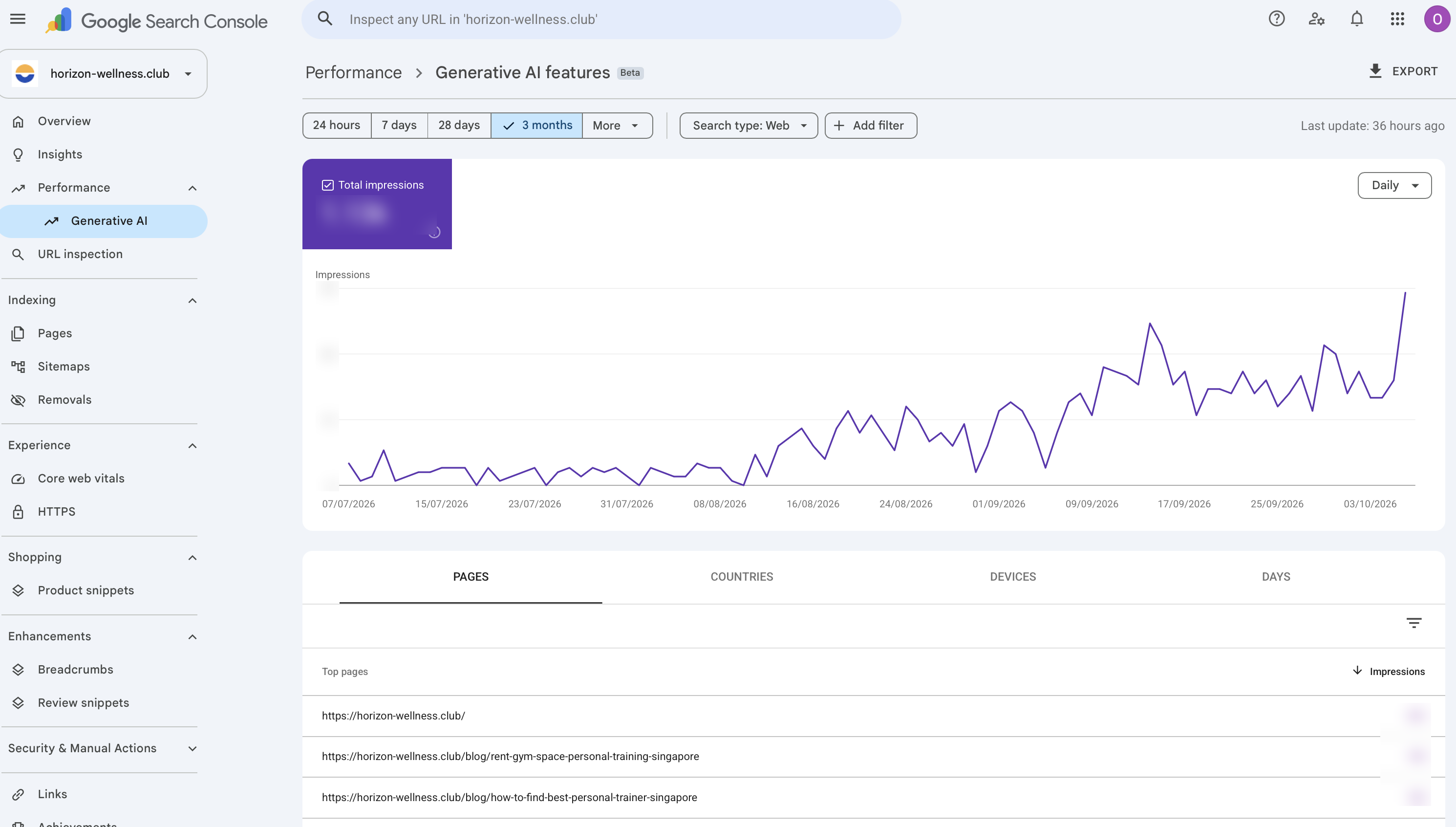Open the rent-gym-space blog URL row

coord(873,757)
